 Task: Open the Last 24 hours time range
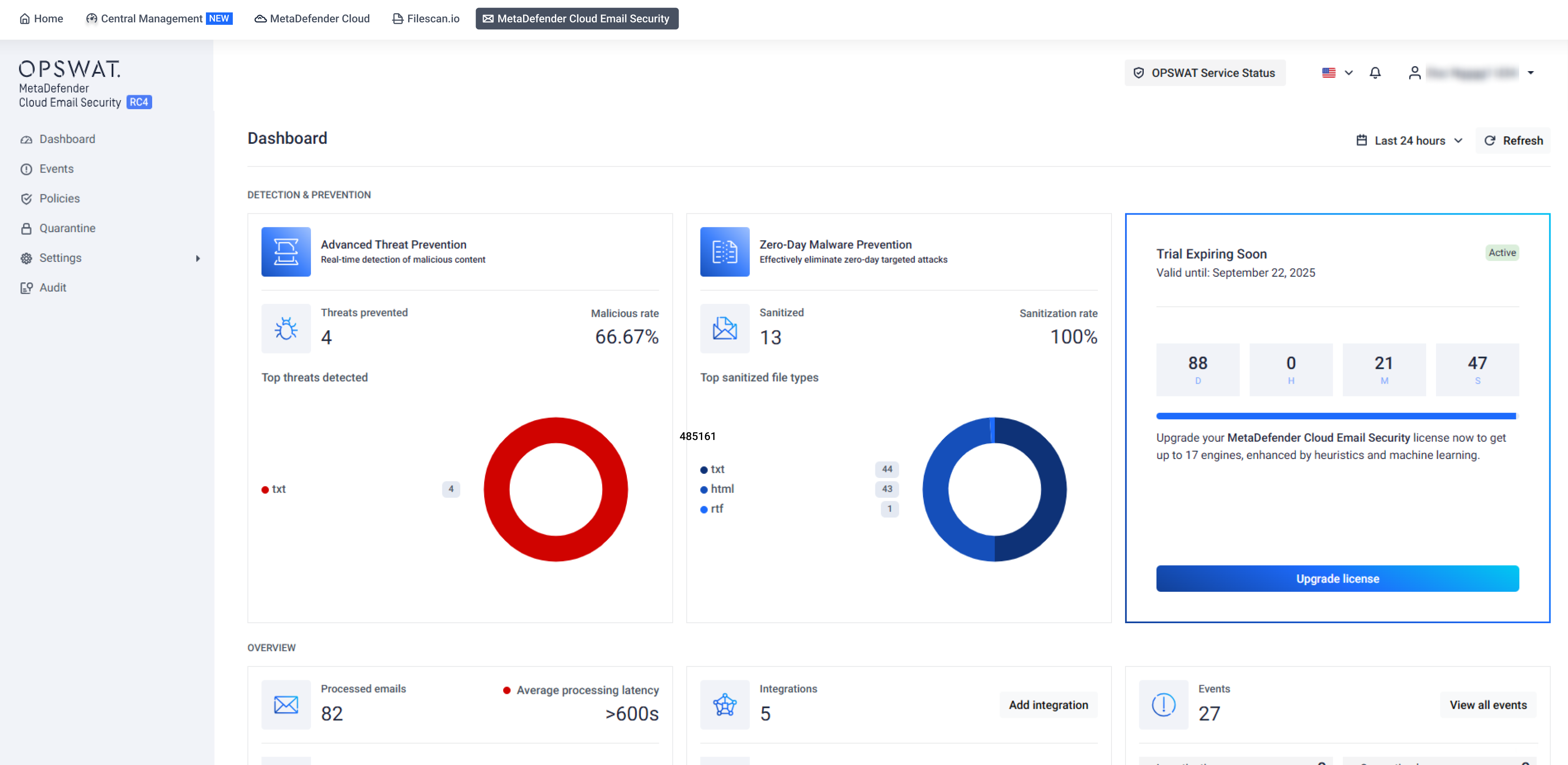[x=1409, y=141]
